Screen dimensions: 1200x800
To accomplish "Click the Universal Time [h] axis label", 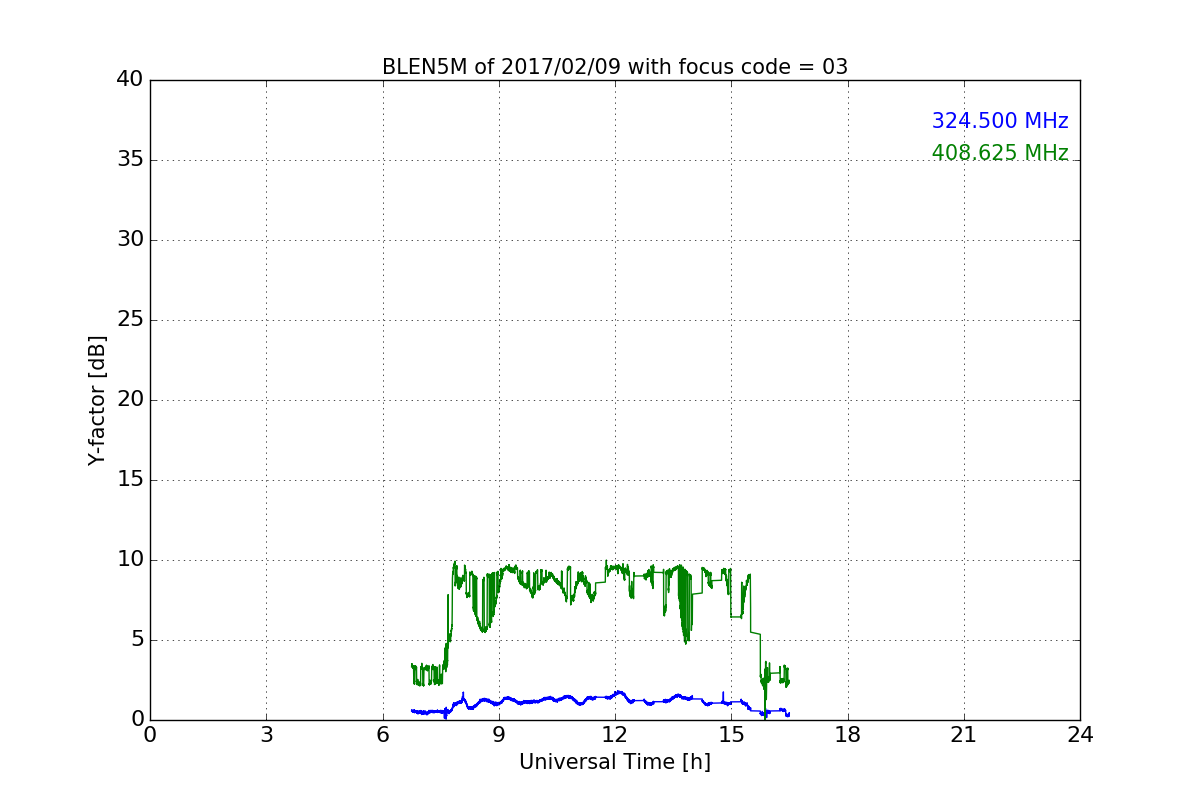I will 615,762.
